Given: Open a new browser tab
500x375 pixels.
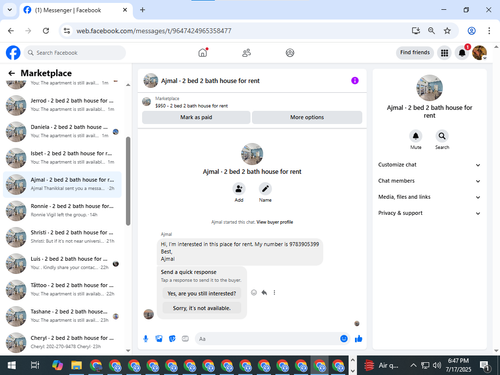Looking at the screenshot, I should click(x=142, y=10).
